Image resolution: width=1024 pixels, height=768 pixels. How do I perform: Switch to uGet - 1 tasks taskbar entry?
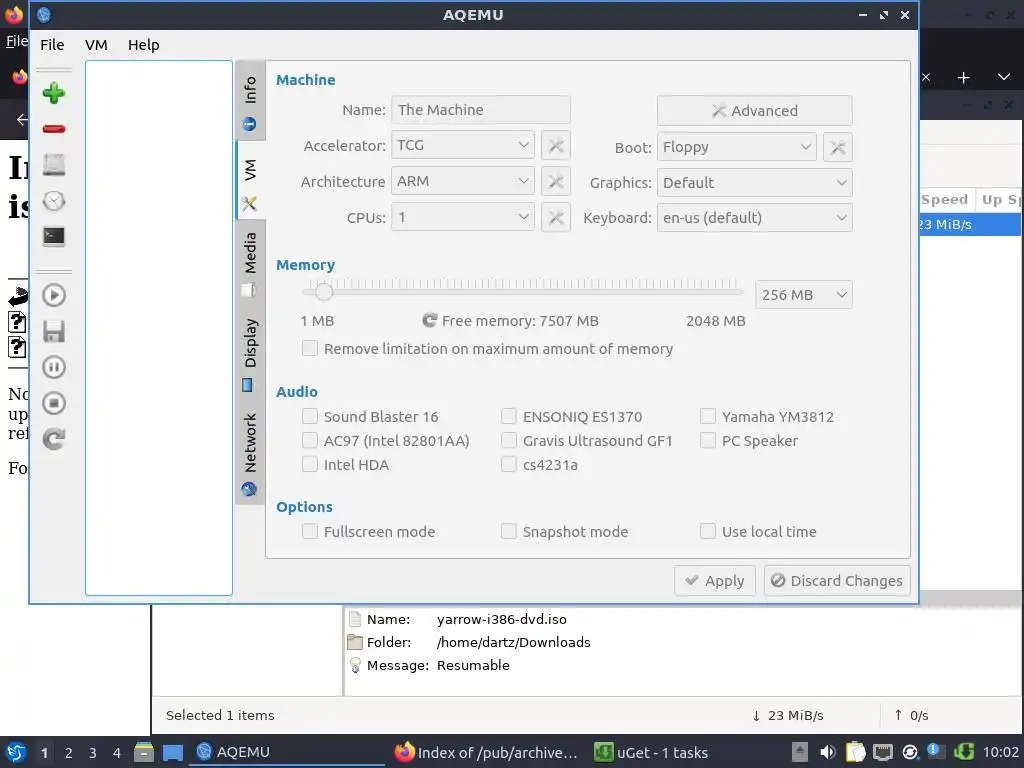[x=652, y=752]
